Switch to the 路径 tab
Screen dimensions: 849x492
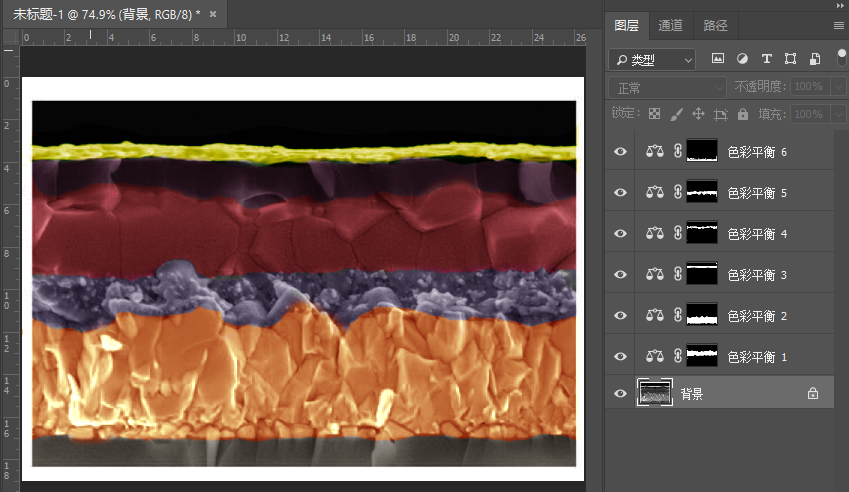coord(715,26)
